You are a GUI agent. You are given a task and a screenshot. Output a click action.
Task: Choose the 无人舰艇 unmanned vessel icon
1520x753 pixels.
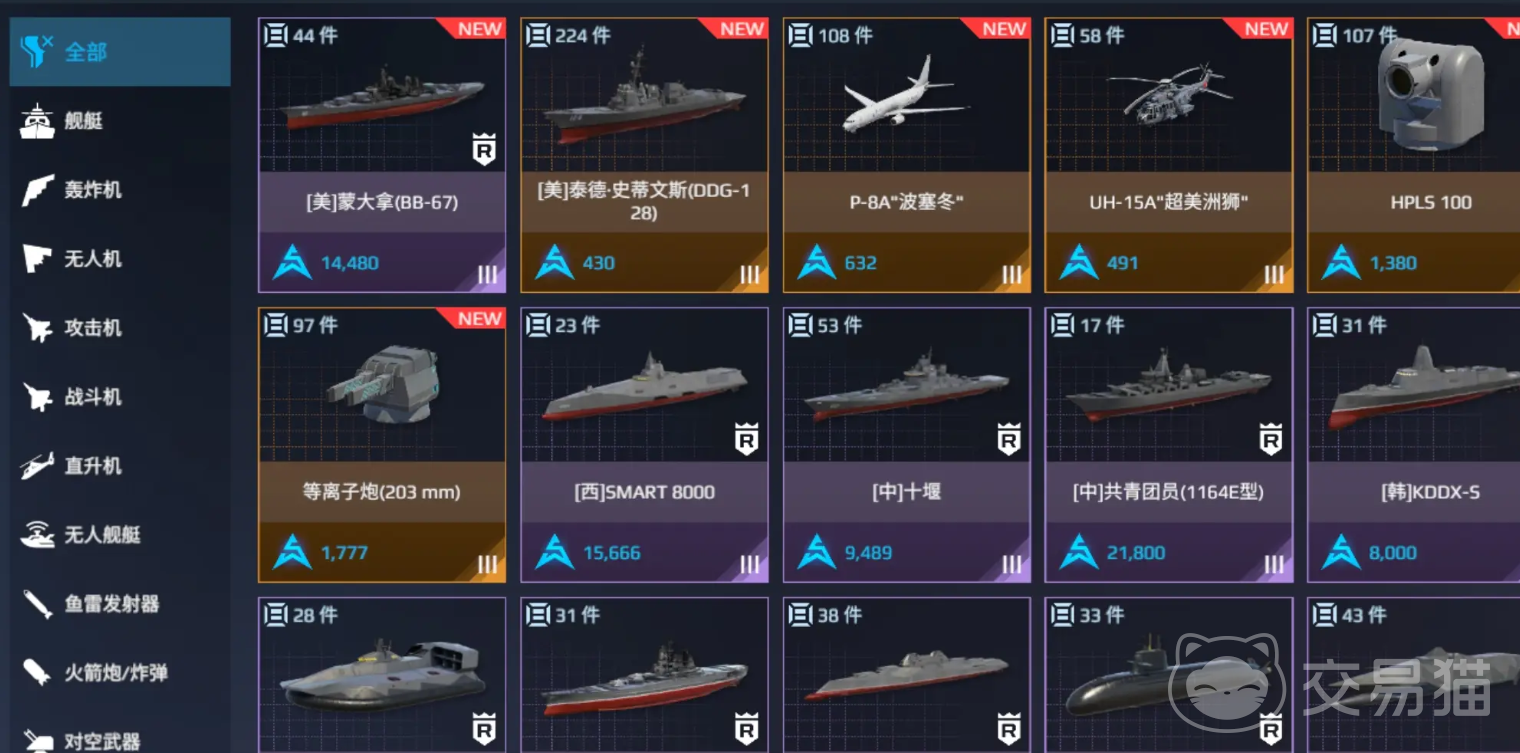37,535
